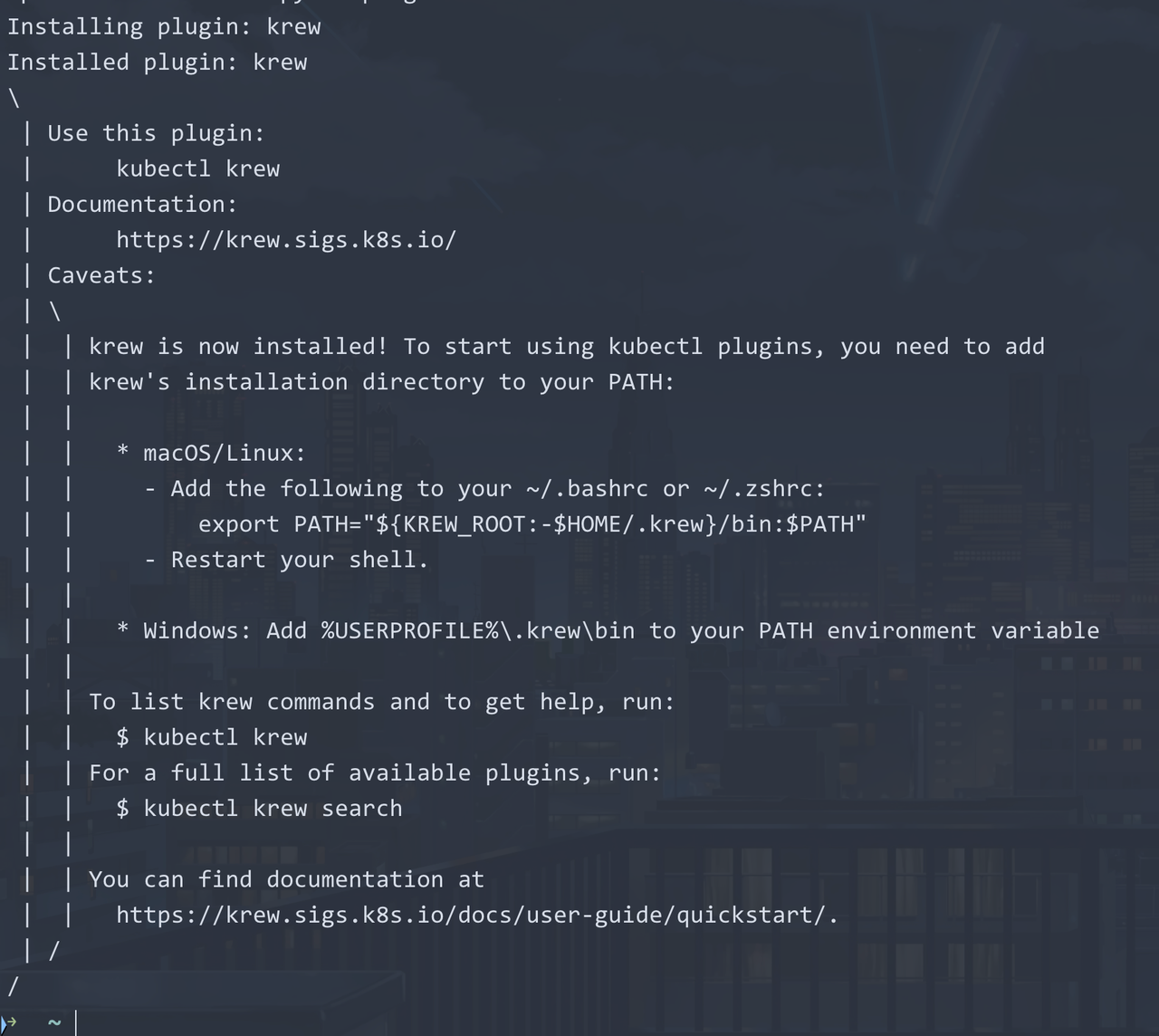Image resolution: width=1159 pixels, height=1036 pixels.
Task: Click the "Restart your shell." instruction
Action: coord(299,560)
